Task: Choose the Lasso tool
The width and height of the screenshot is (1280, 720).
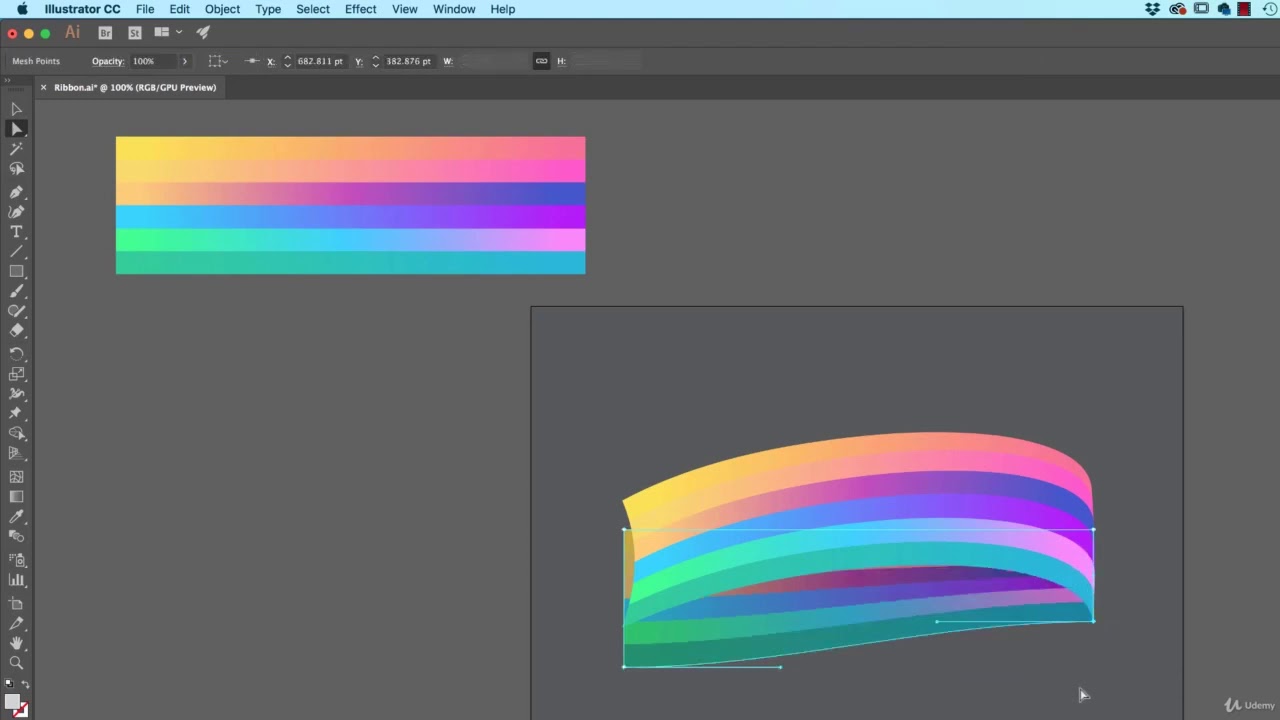Action: pyautogui.click(x=16, y=169)
